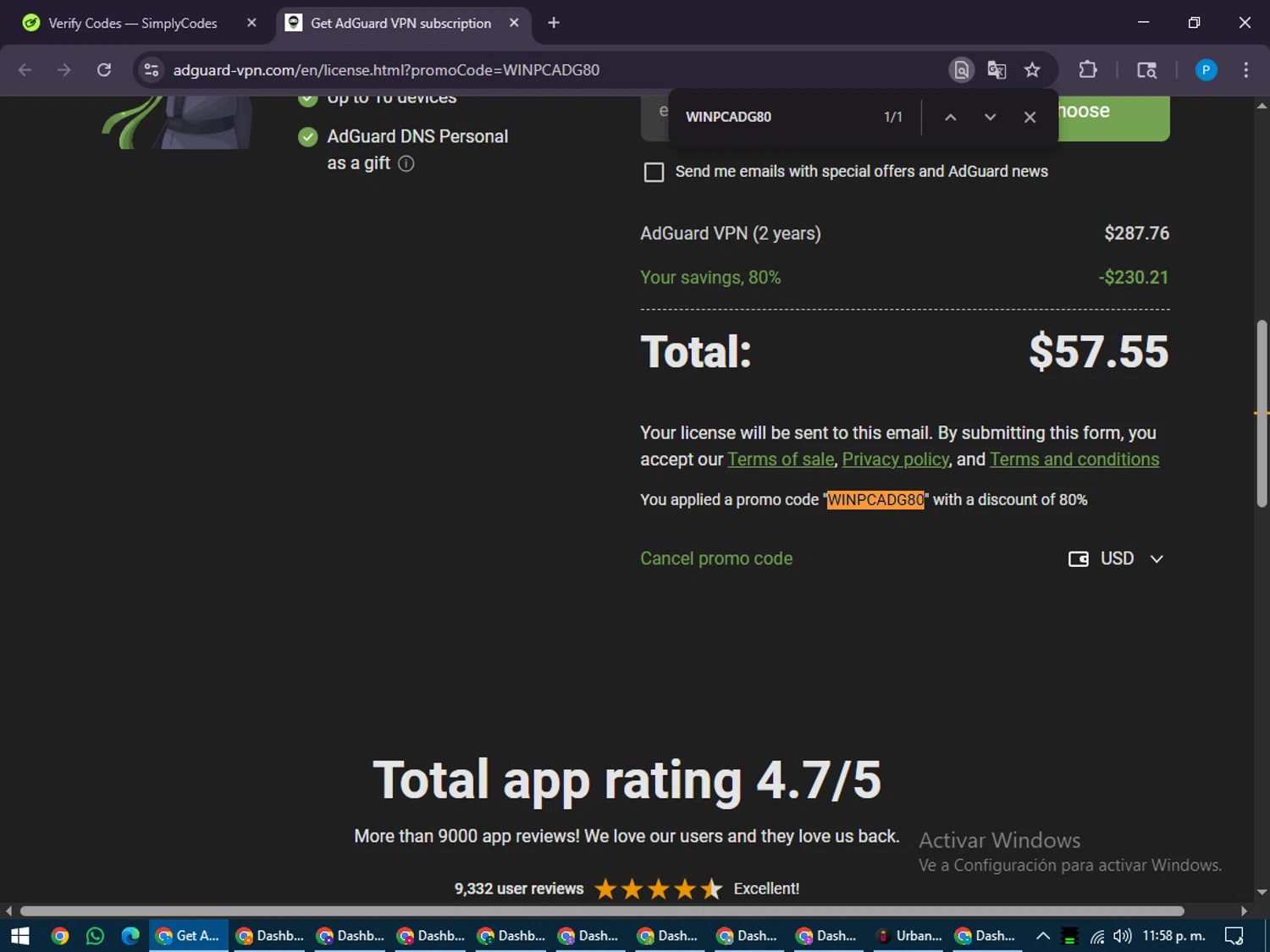Open the Extensions menu
This screenshot has width=1270, height=952.
pos(1088,69)
